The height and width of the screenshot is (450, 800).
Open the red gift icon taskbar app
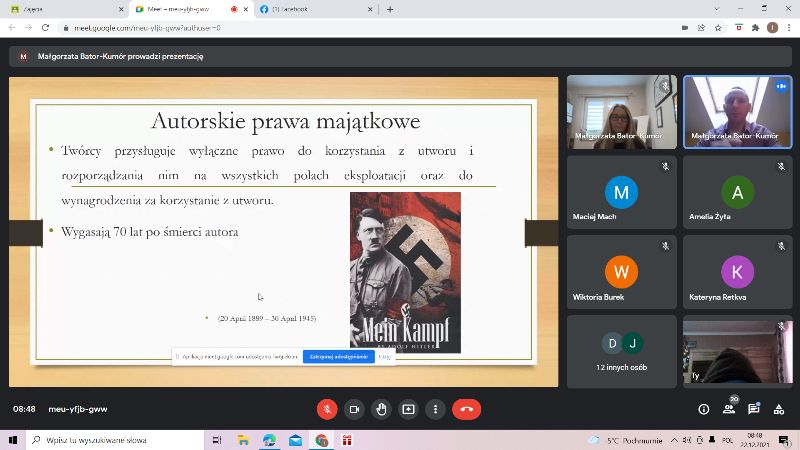(x=347, y=440)
